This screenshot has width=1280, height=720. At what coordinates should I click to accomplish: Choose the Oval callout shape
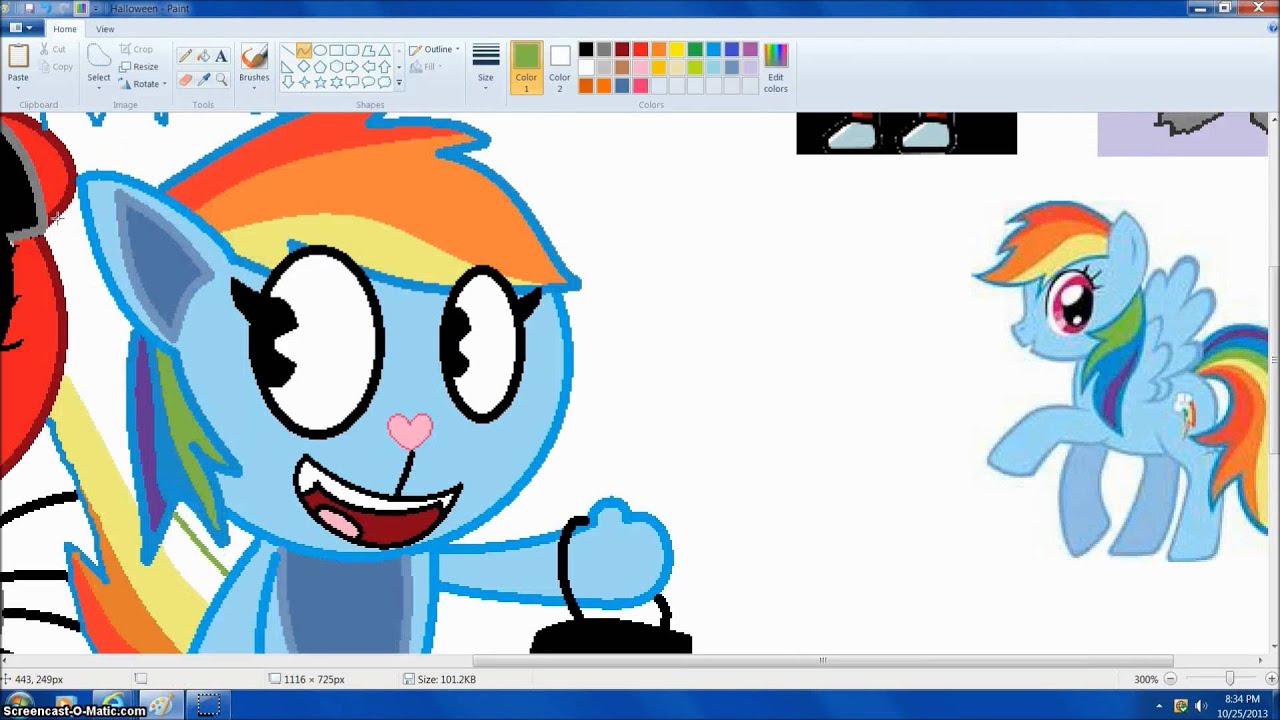(368, 82)
